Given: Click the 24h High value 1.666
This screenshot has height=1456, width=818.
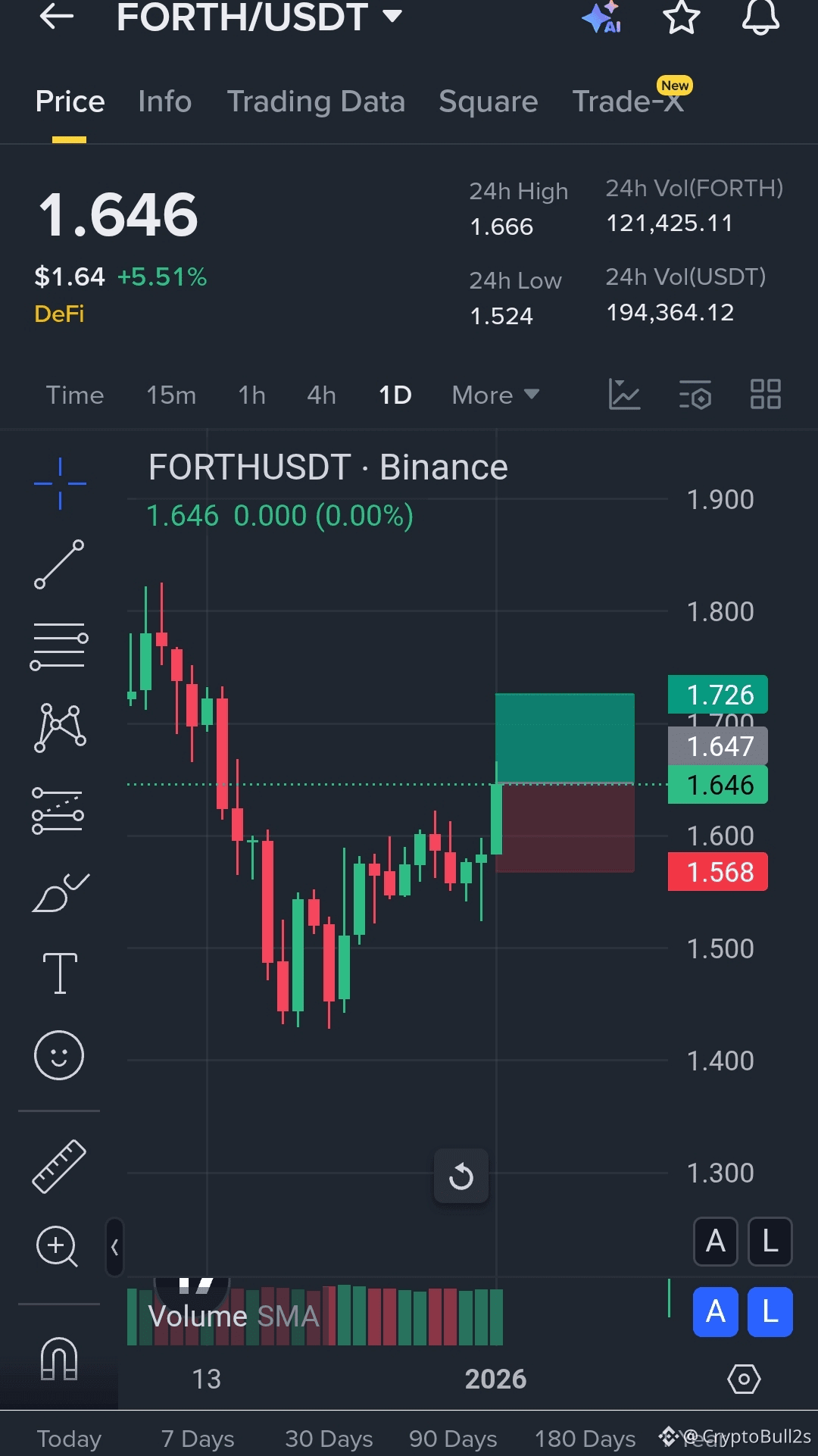Looking at the screenshot, I should click(x=501, y=227).
